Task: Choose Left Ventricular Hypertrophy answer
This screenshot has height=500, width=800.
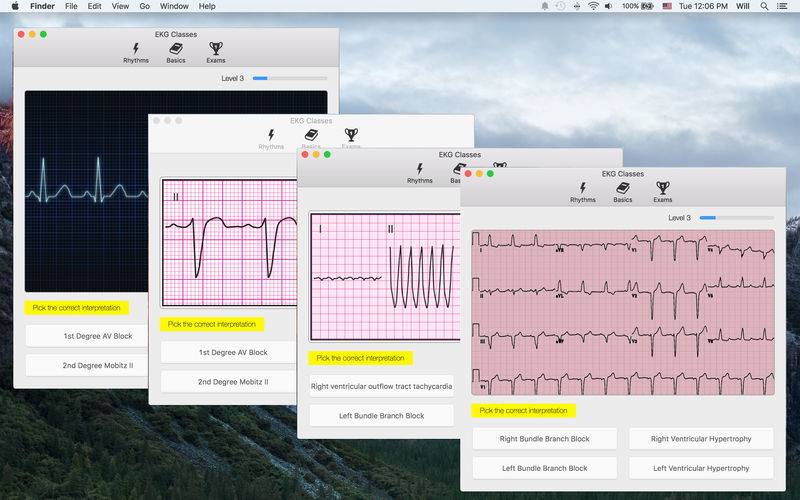Action: [701, 468]
